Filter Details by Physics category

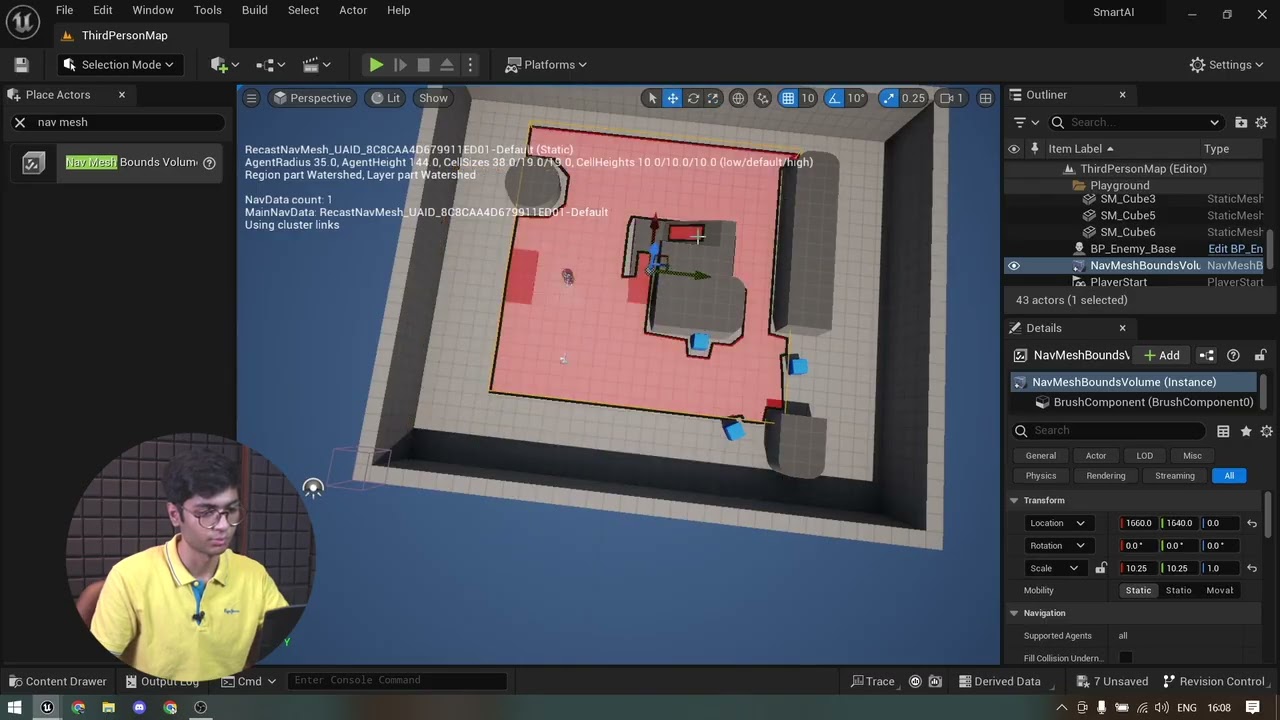pos(1040,476)
